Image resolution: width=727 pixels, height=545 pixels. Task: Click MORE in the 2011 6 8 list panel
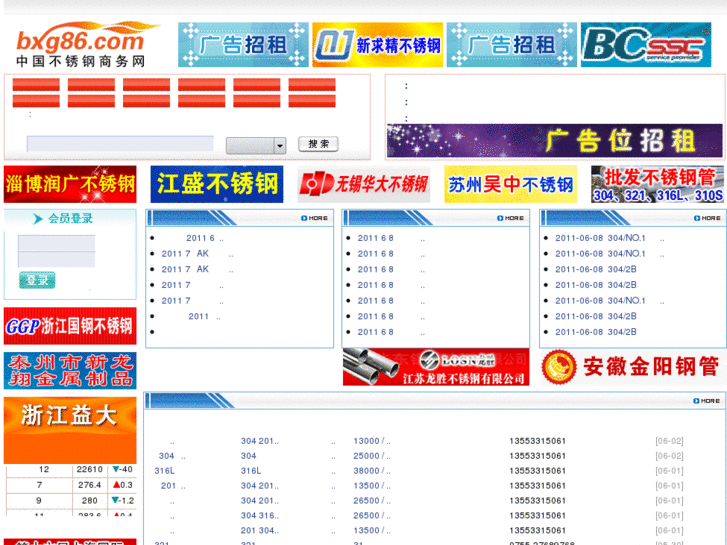[510, 218]
